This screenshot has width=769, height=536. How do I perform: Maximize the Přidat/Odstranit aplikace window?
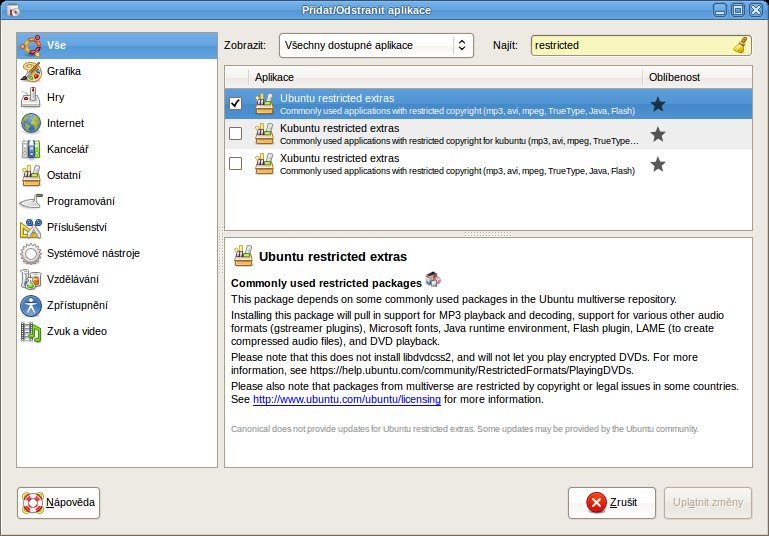[738, 10]
